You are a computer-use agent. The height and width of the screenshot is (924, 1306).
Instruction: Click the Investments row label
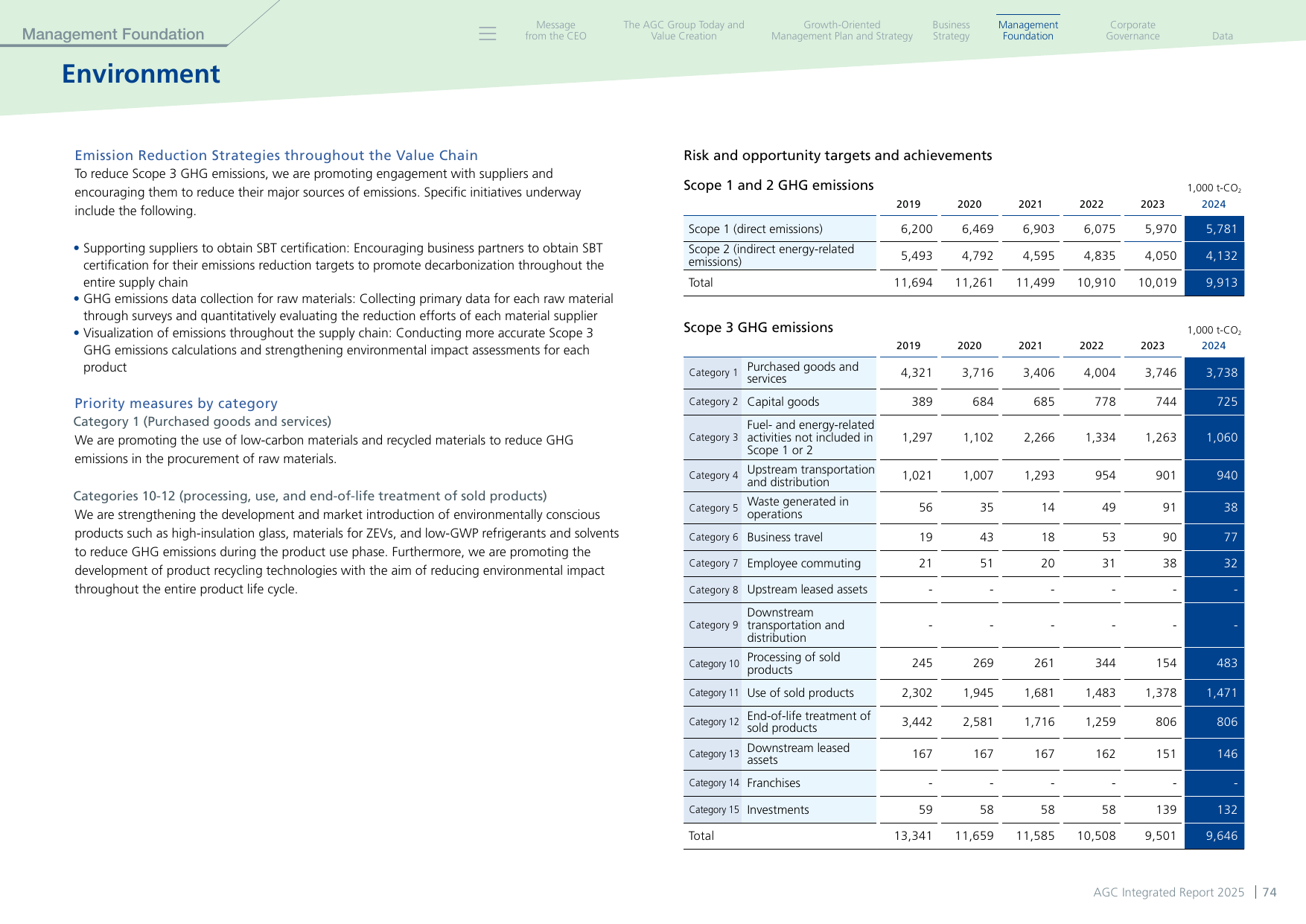pos(777,809)
